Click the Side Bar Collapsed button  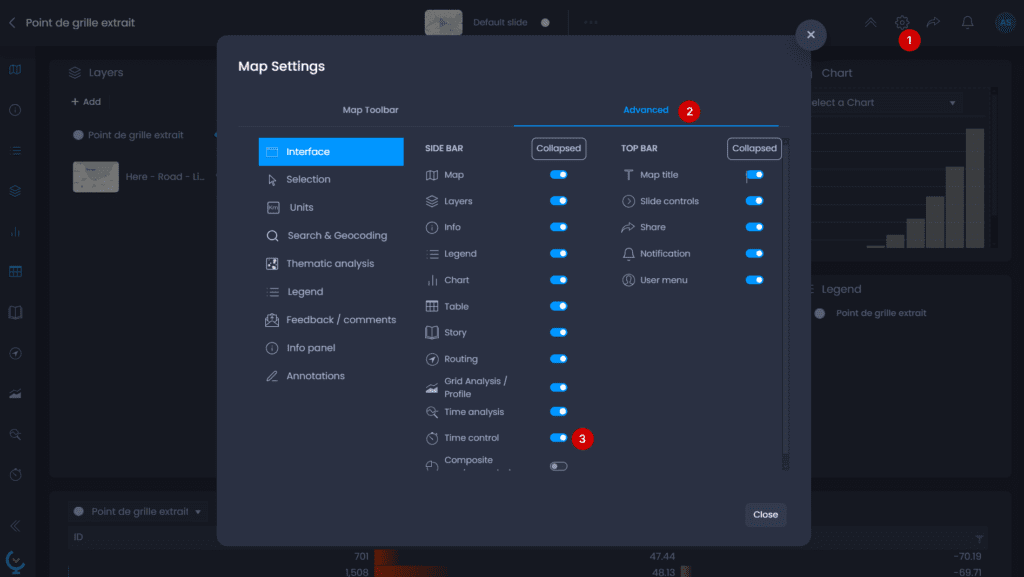coord(558,148)
